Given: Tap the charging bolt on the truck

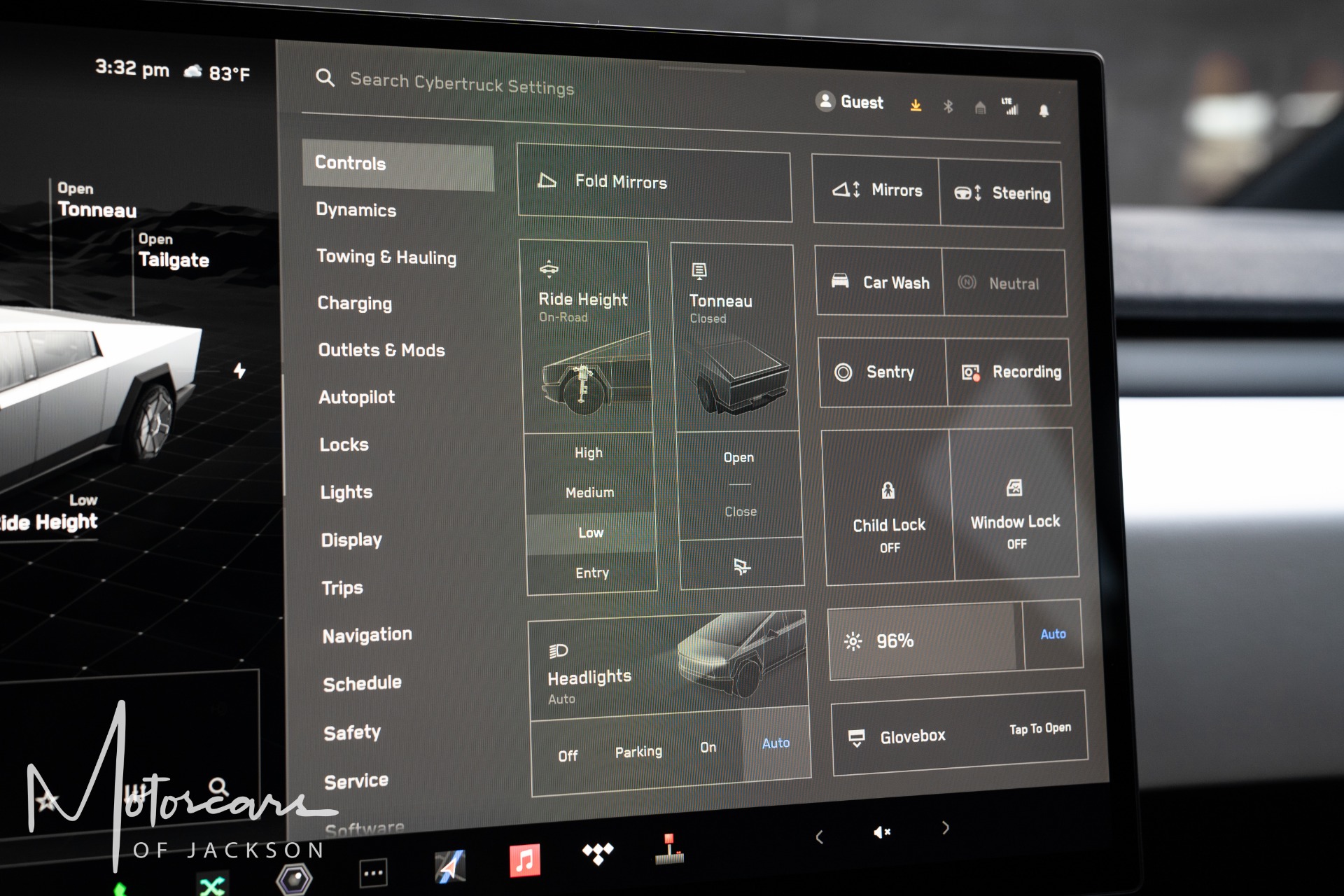Looking at the screenshot, I should (x=239, y=370).
